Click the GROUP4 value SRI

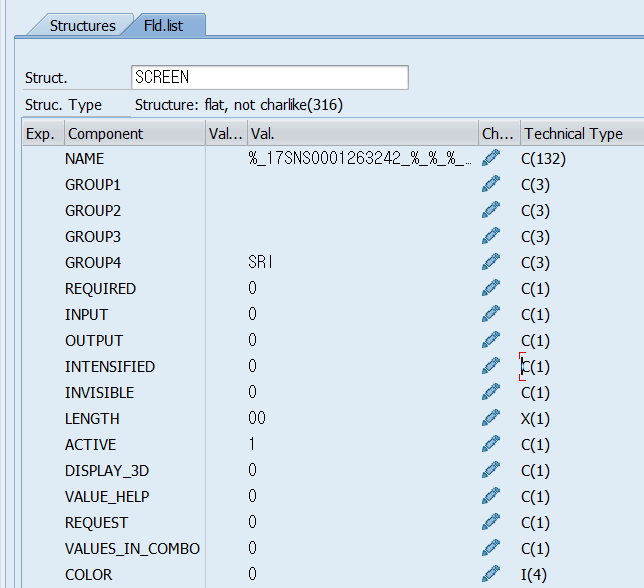pyautogui.click(x=260, y=262)
